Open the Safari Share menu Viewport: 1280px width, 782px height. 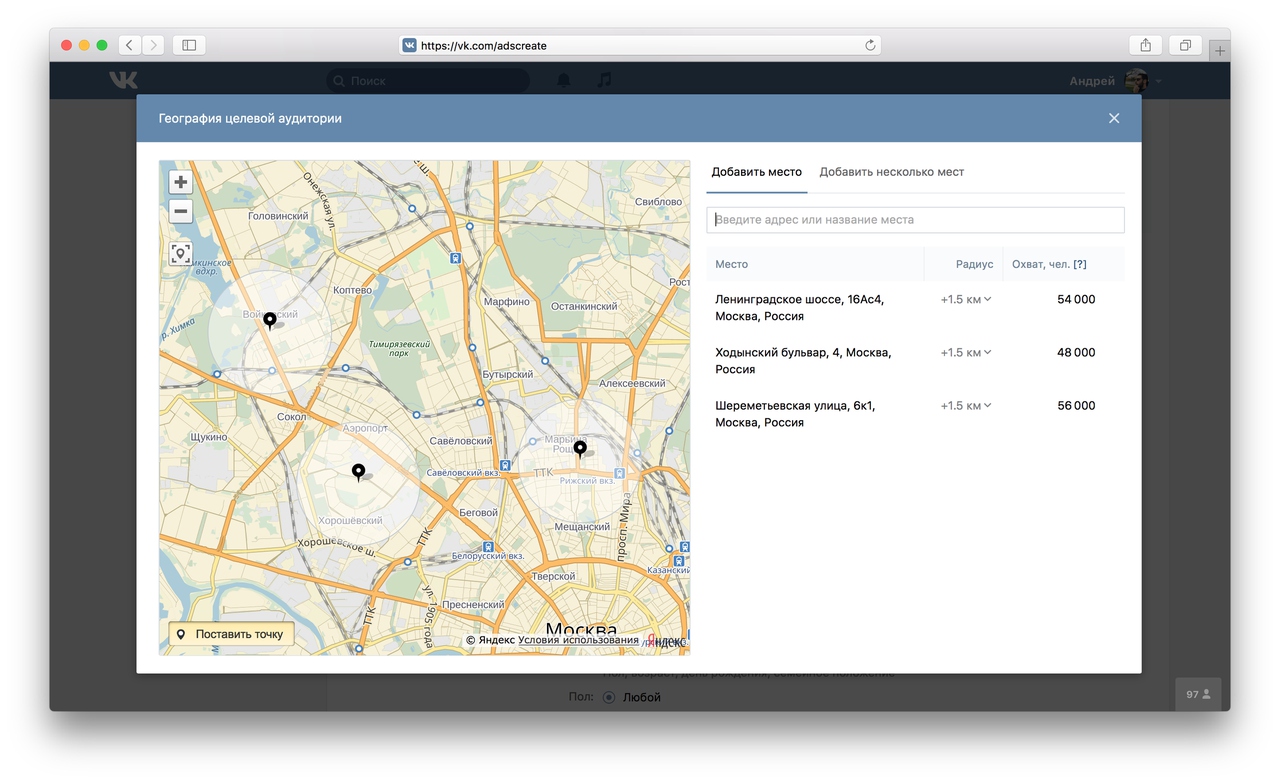click(x=1145, y=45)
